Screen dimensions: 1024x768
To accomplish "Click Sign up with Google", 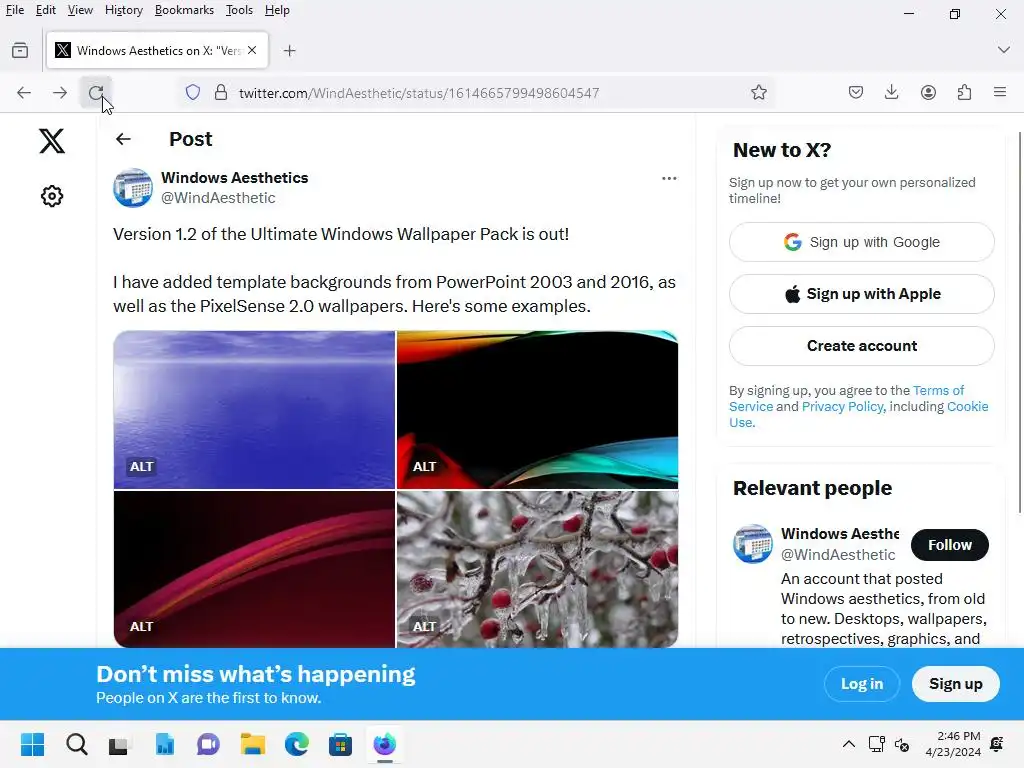I will [x=861, y=242].
